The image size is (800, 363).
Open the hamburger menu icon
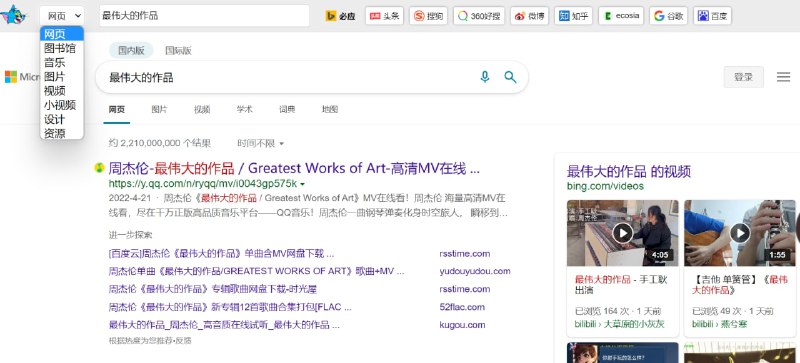pos(783,77)
